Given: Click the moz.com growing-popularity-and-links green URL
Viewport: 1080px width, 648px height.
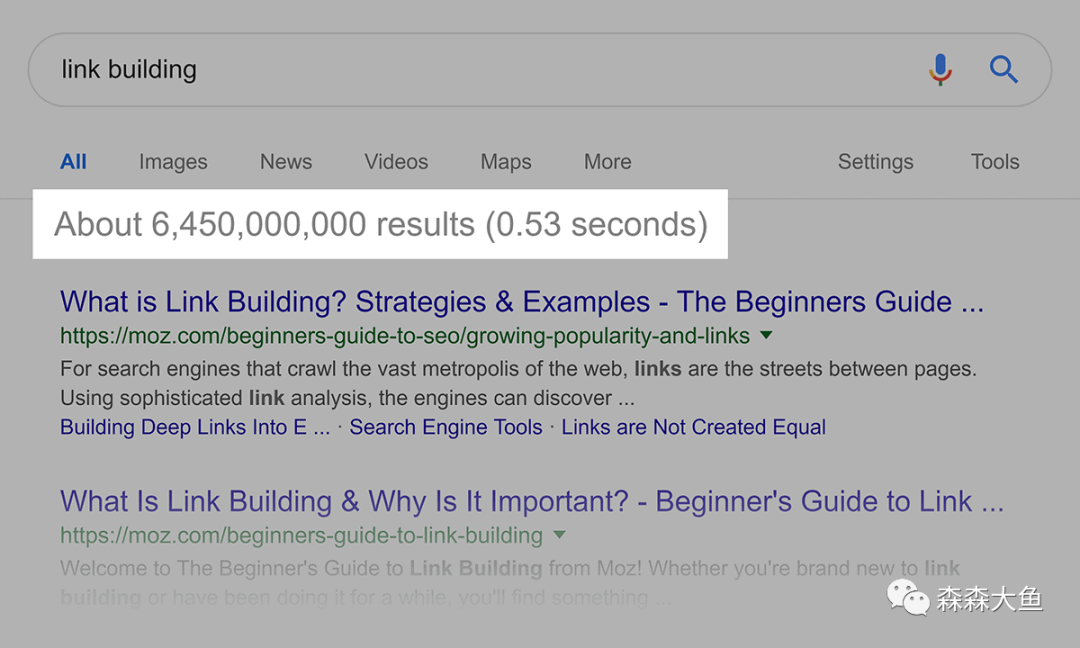Looking at the screenshot, I should [x=405, y=336].
